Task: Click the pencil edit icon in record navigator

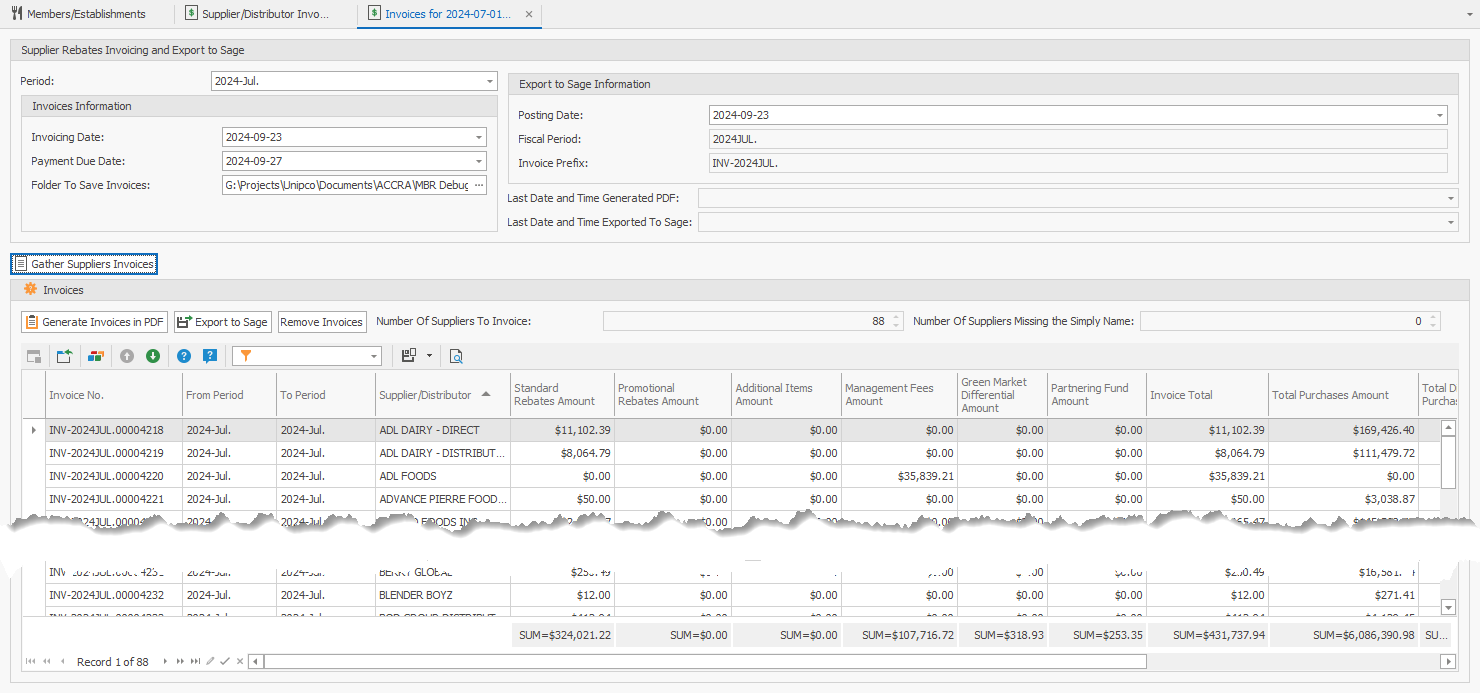Action: [x=210, y=661]
